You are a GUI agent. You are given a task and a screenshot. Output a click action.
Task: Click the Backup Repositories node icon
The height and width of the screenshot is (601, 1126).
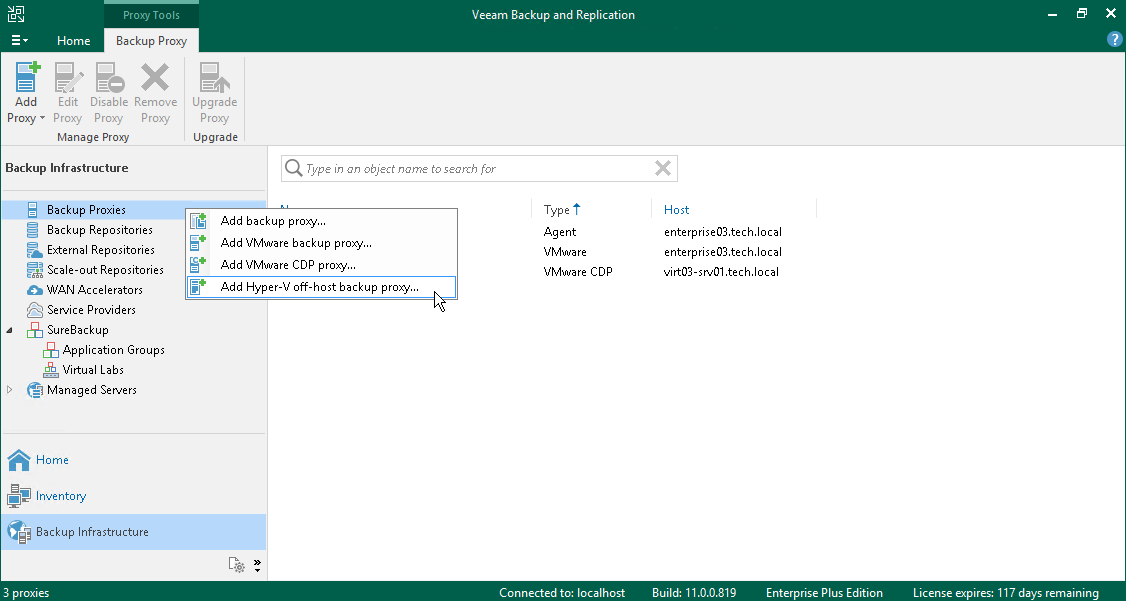click(x=32, y=230)
